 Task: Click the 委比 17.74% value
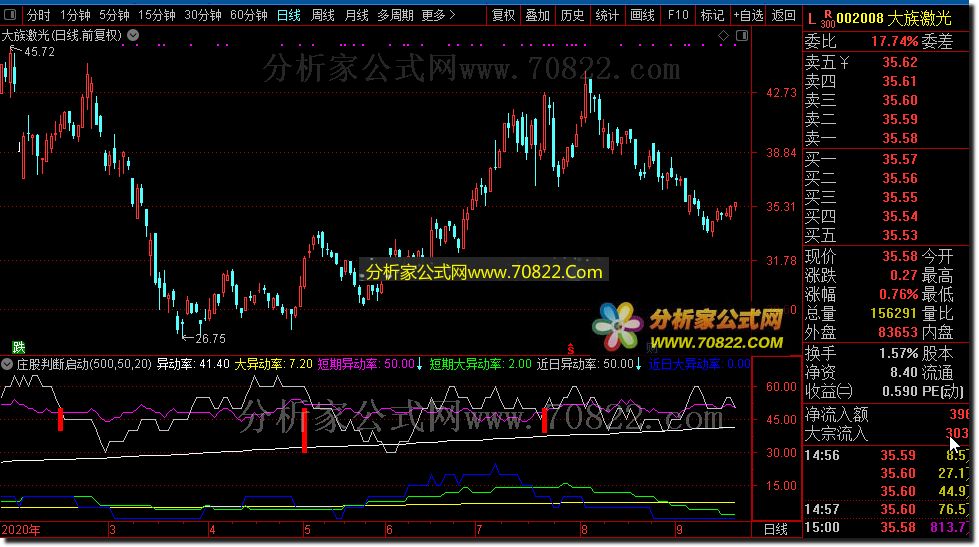(x=895, y=42)
